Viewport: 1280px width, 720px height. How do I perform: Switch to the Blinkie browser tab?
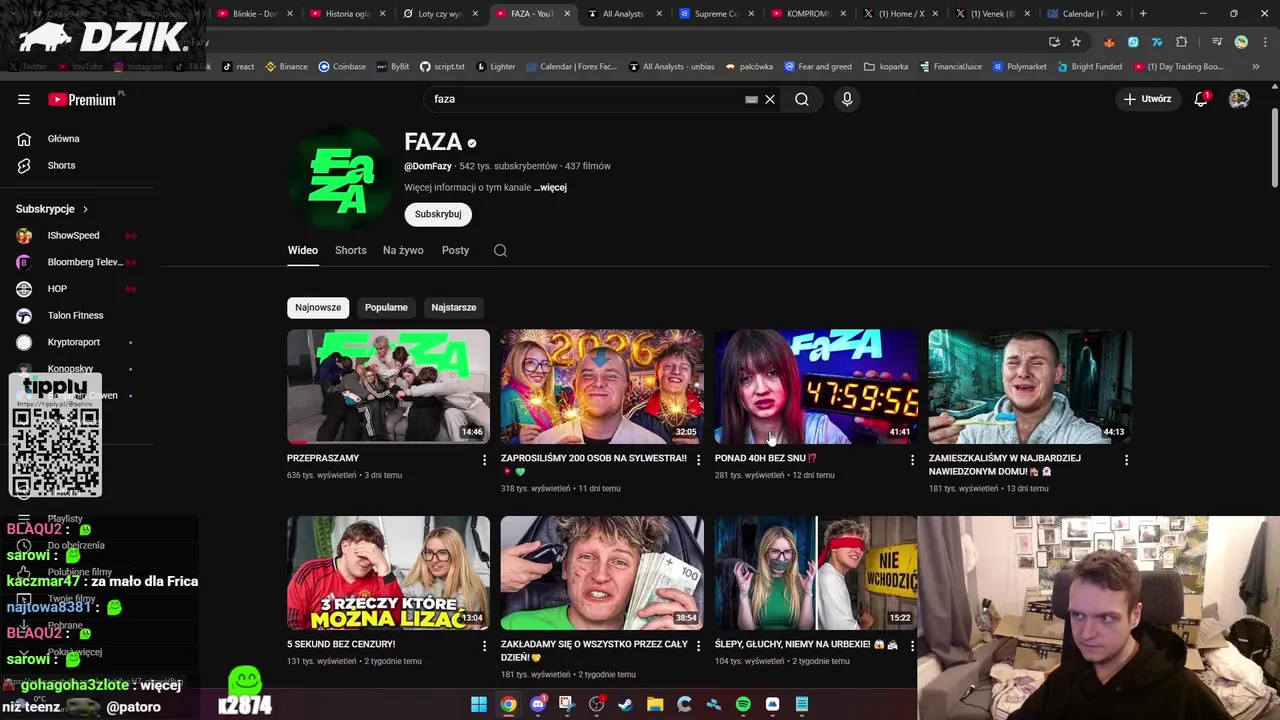point(256,14)
